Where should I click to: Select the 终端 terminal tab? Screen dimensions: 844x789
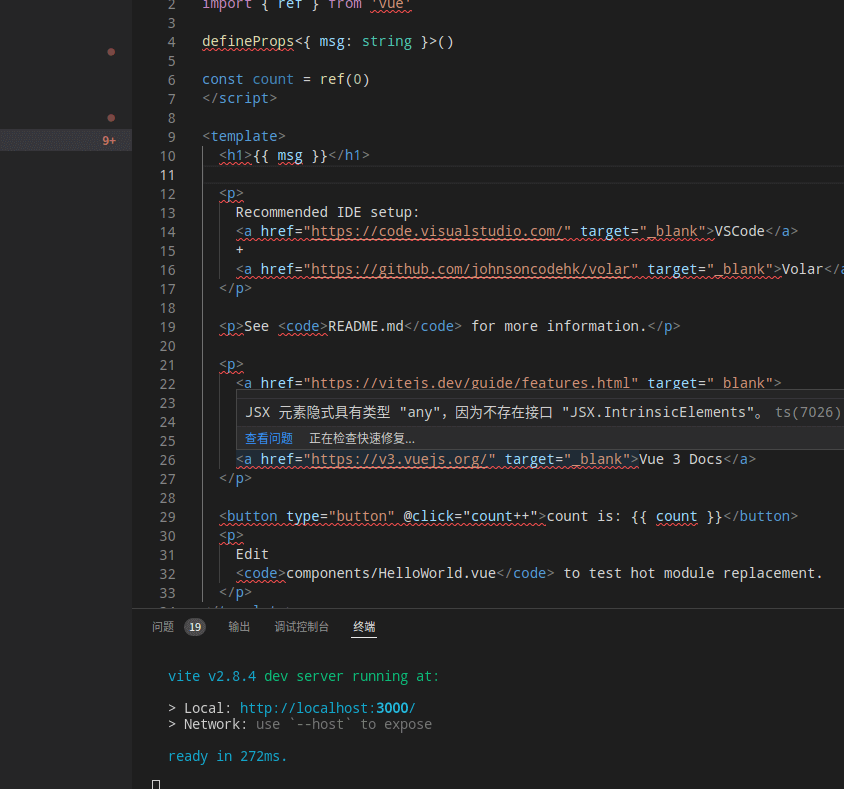pos(364,627)
